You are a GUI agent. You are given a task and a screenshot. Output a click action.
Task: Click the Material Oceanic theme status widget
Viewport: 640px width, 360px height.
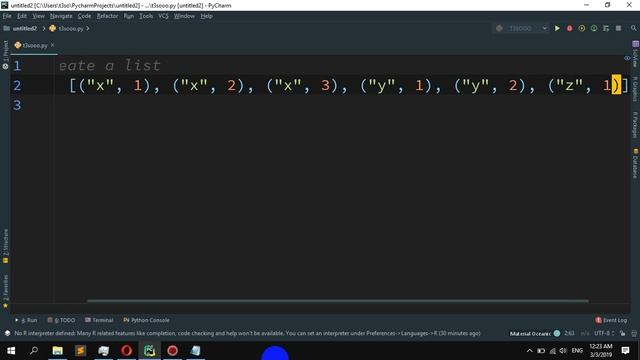(x=535, y=333)
